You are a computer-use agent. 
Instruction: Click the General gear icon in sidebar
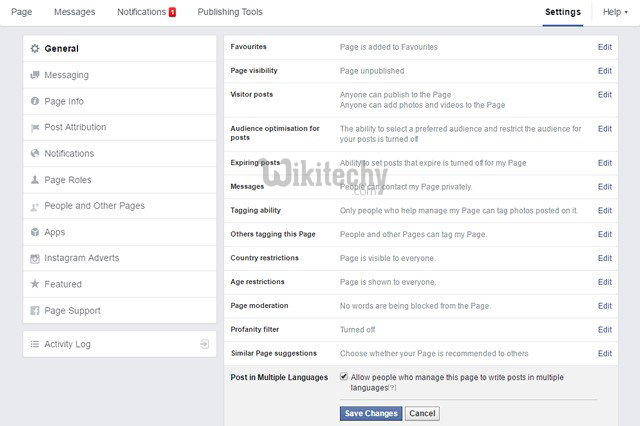pos(35,49)
